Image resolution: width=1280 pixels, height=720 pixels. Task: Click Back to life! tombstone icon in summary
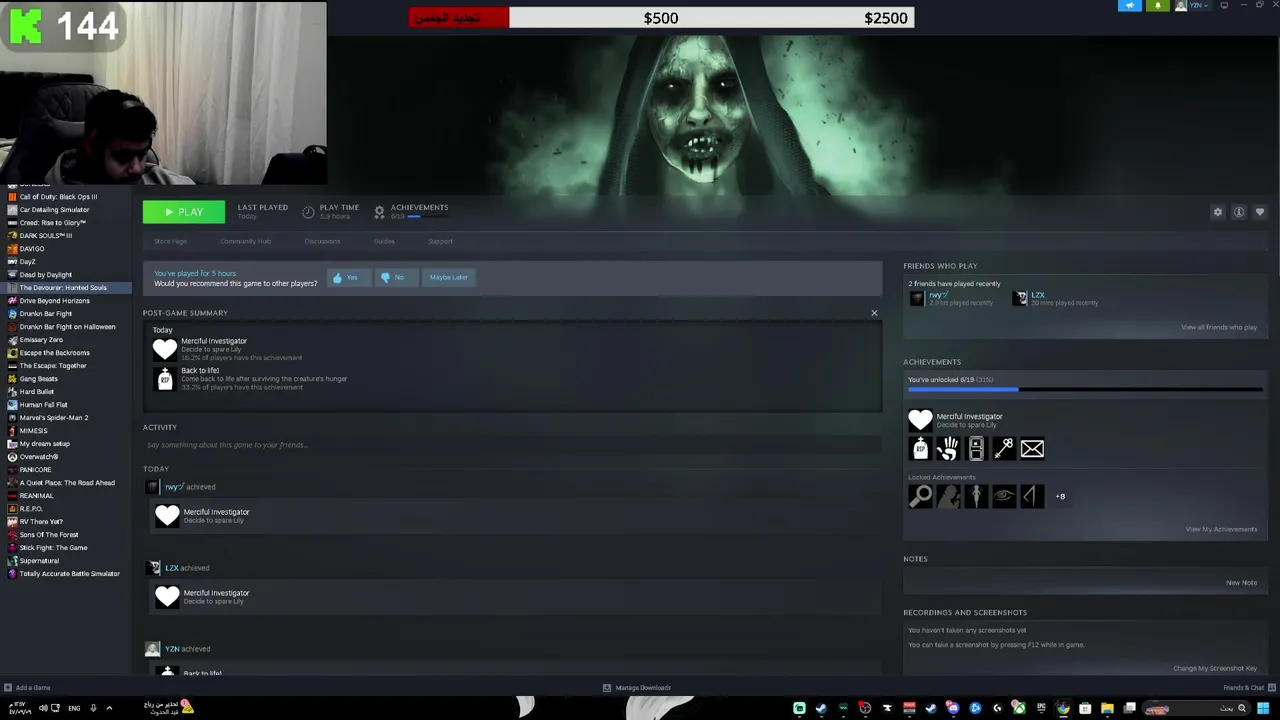[x=165, y=378]
